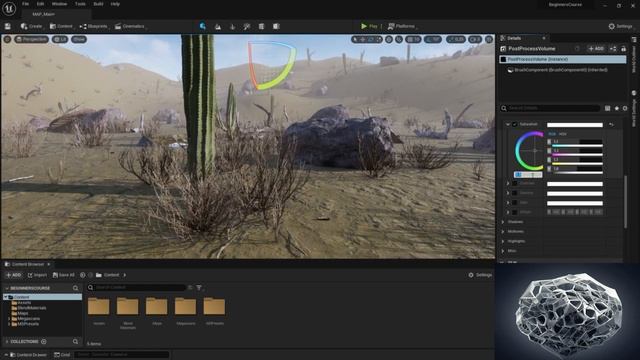This screenshot has height=360, width=640.
Task: Expand the Midtones section
Action: tap(503, 231)
